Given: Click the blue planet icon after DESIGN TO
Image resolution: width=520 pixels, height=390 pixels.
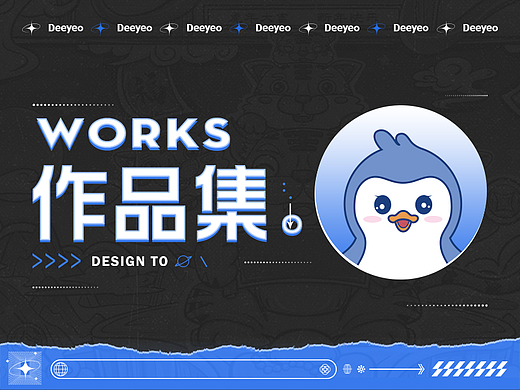Looking at the screenshot, I should [x=183, y=261].
